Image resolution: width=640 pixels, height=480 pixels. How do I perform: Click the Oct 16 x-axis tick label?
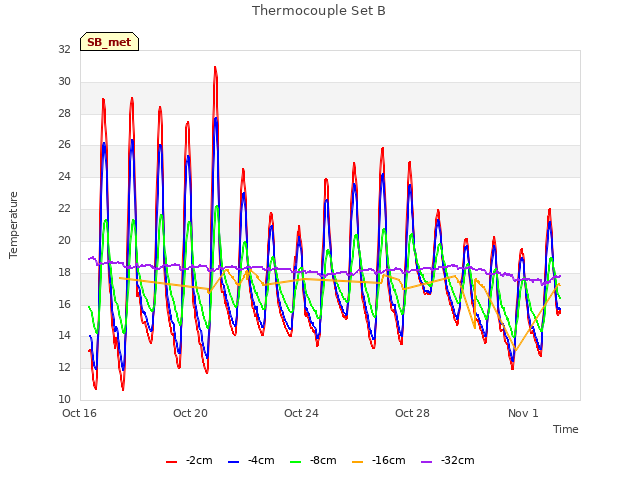point(79,413)
